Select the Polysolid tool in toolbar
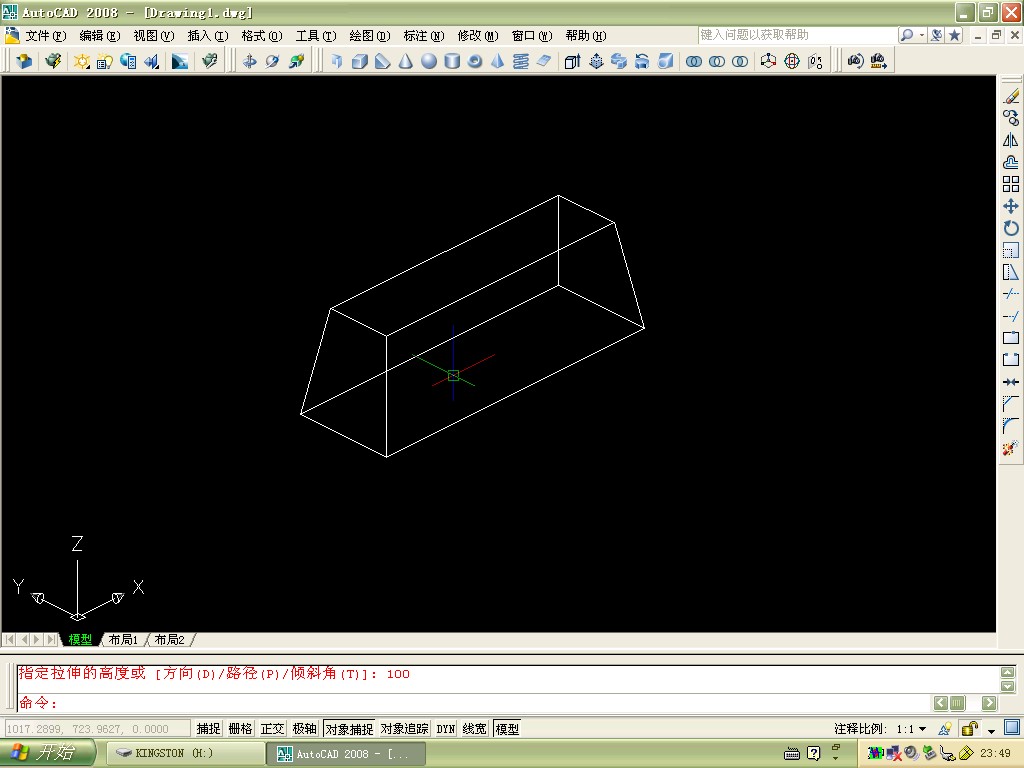 tap(336, 61)
